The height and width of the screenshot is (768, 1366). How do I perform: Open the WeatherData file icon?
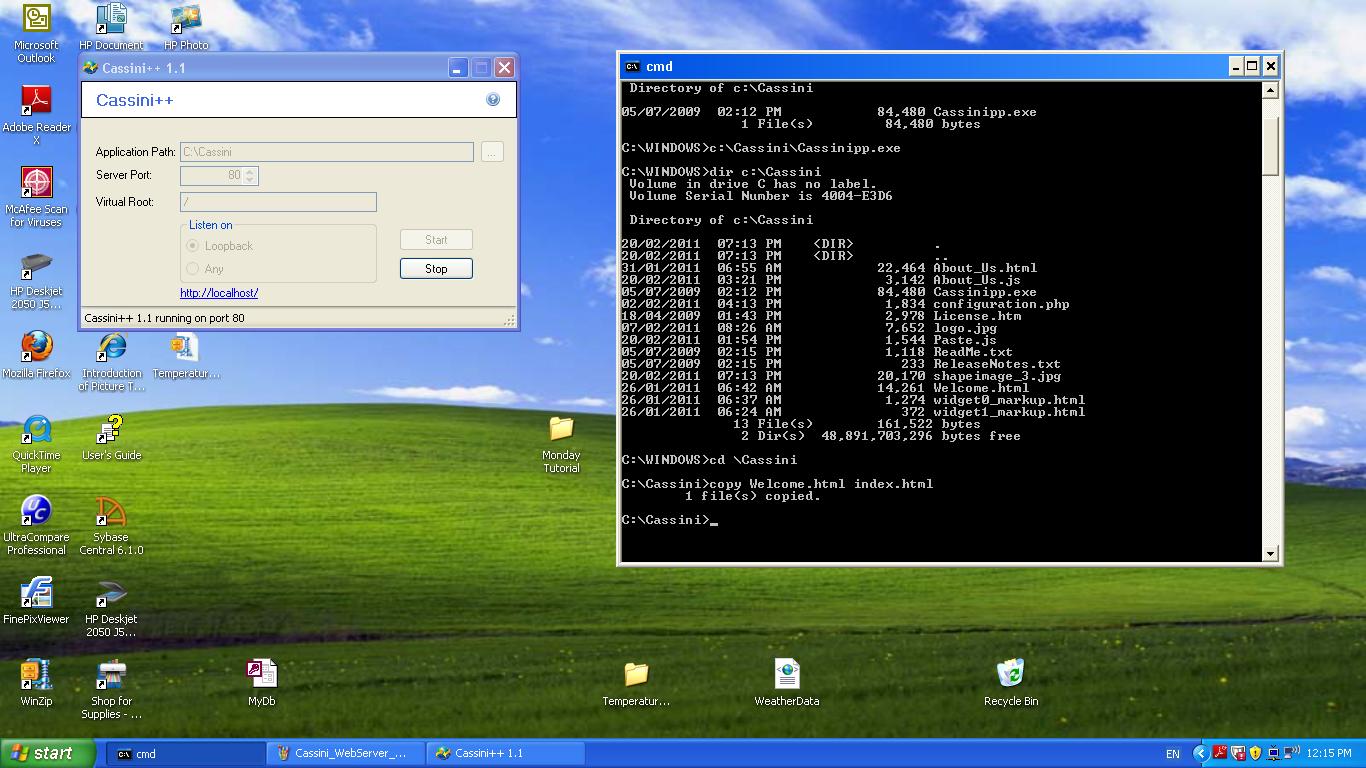pyautogui.click(x=786, y=674)
